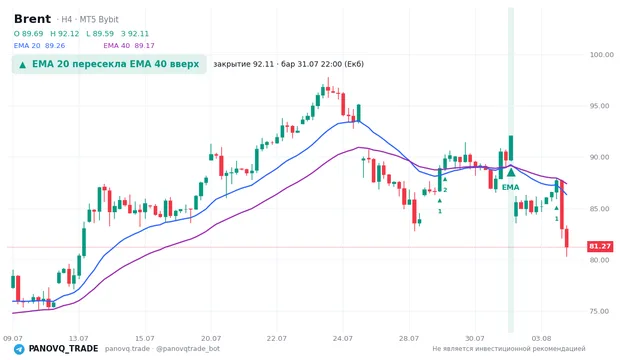Click the PANOVQ_TRADE brand name
This screenshot has width=640, height=360.
63,349
